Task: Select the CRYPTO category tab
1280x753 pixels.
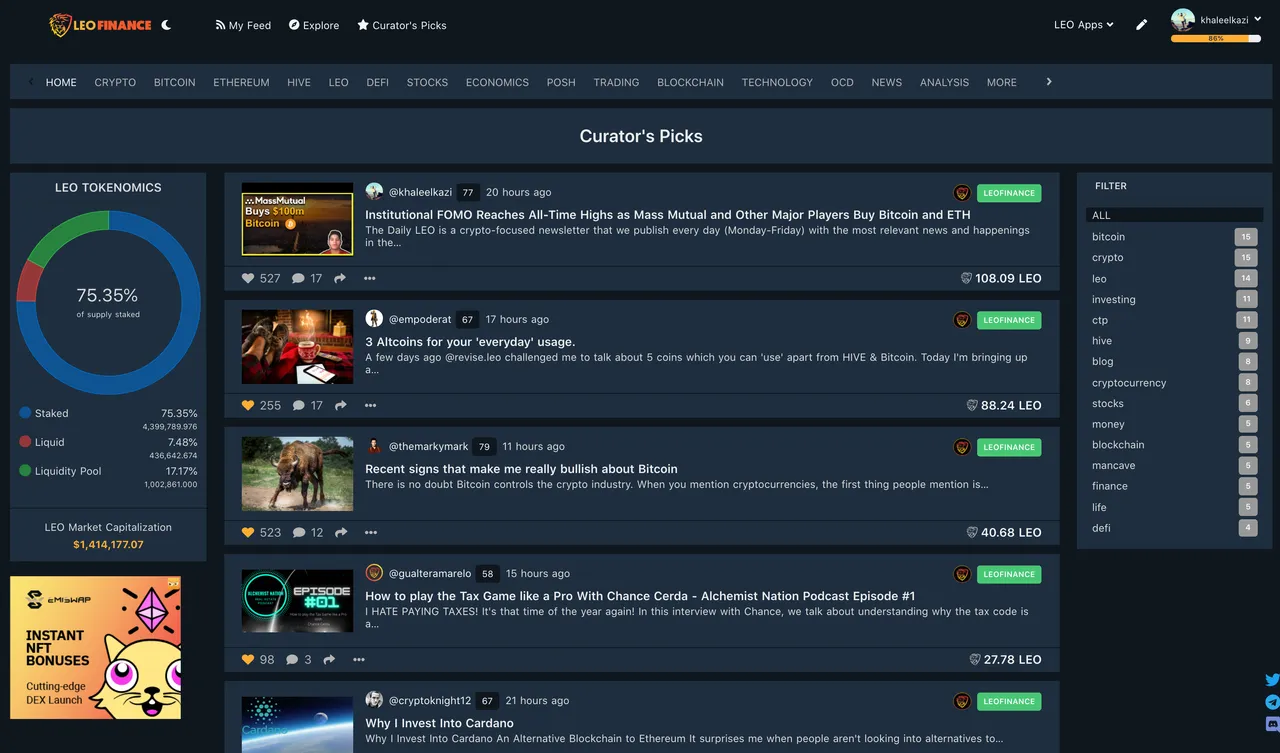Action: pyautogui.click(x=115, y=82)
